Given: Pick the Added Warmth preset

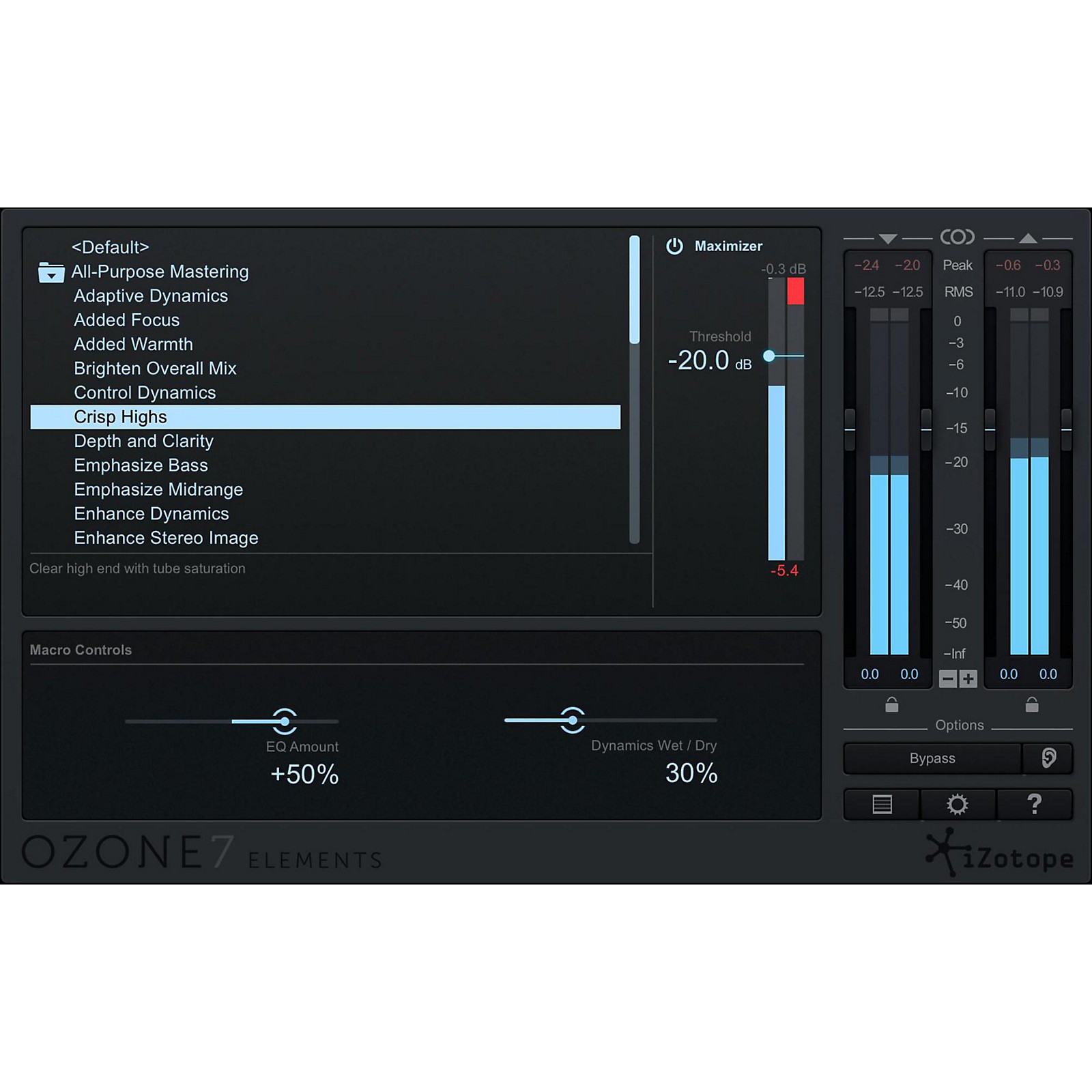Looking at the screenshot, I should (134, 344).
